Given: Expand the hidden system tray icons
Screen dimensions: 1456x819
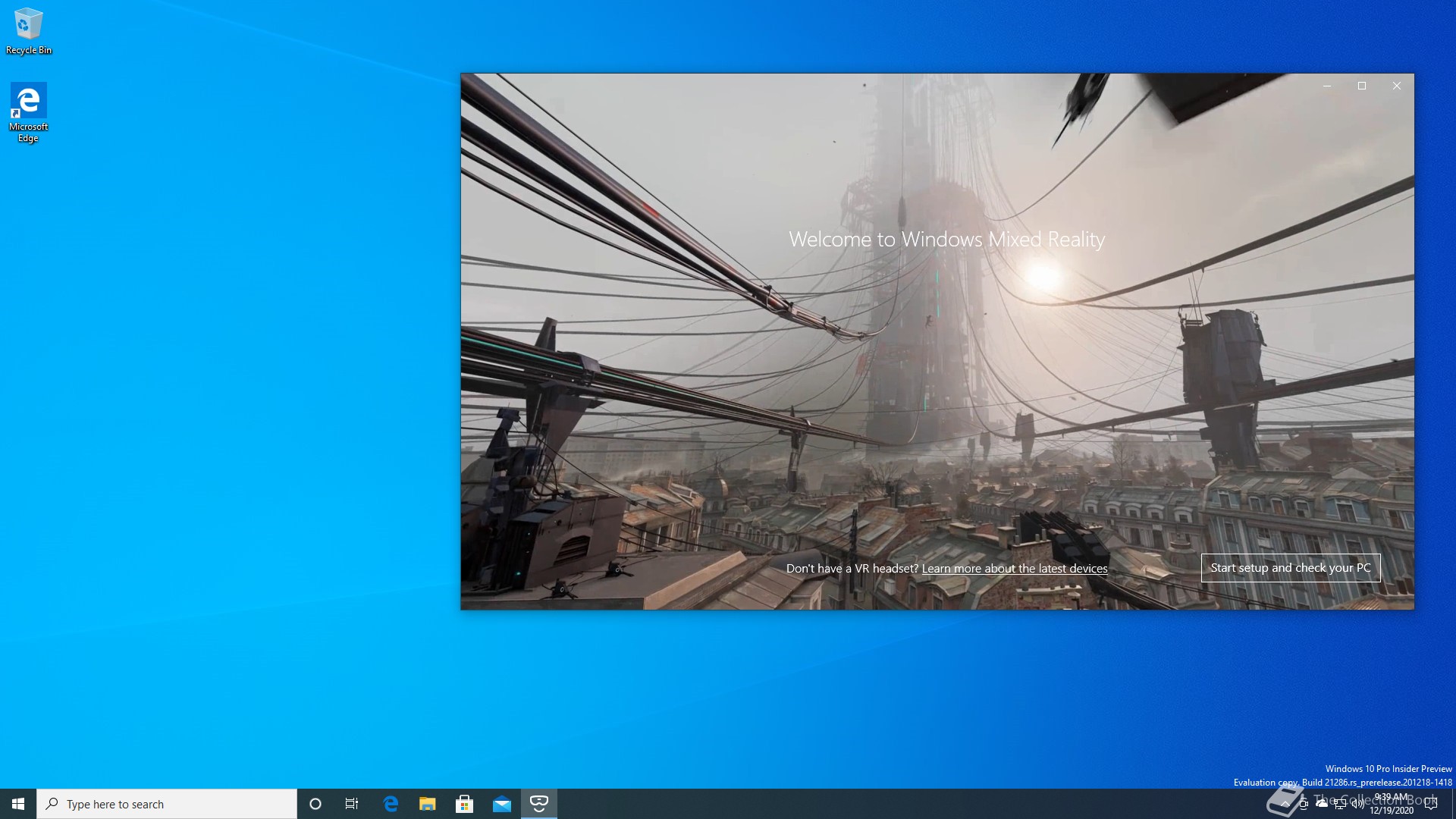Looking at the screenshot, I should [x=1285, y=804].
